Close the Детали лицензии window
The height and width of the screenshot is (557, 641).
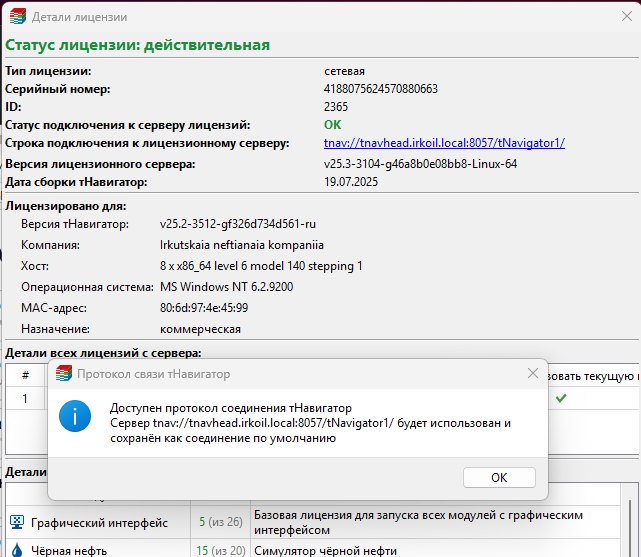pyautogui.click(x=626, y=16)
